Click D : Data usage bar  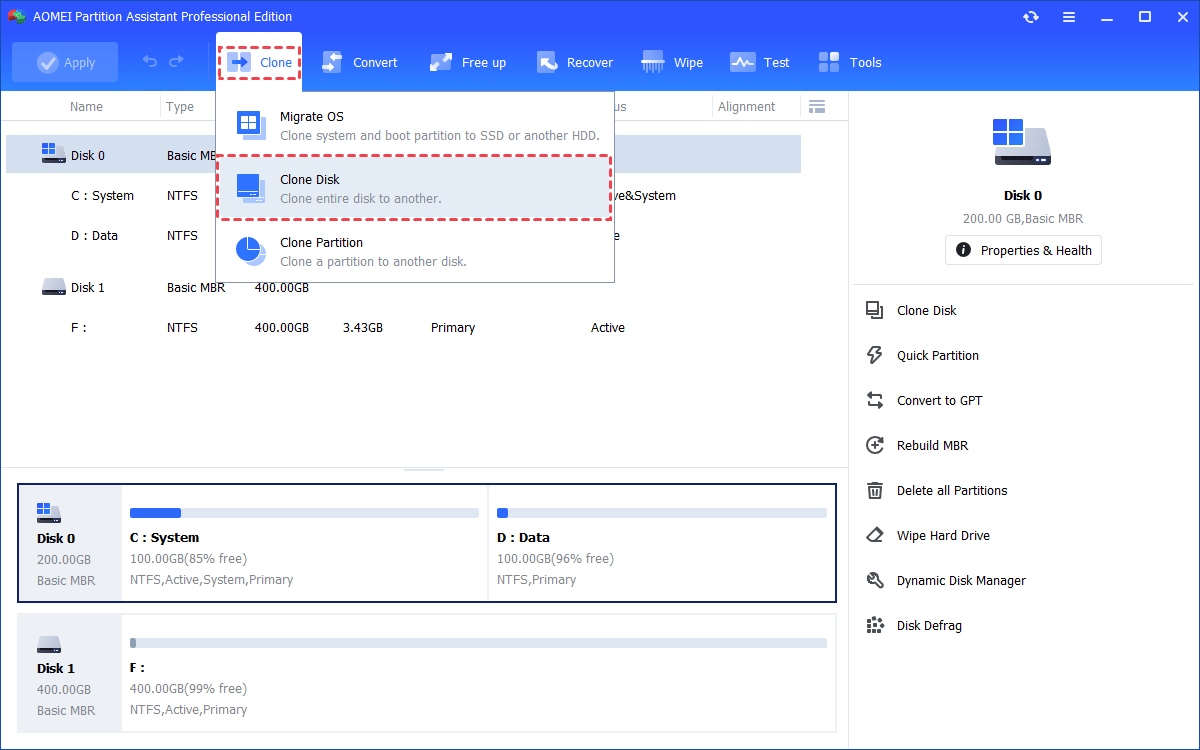click(x=662, y=513)
